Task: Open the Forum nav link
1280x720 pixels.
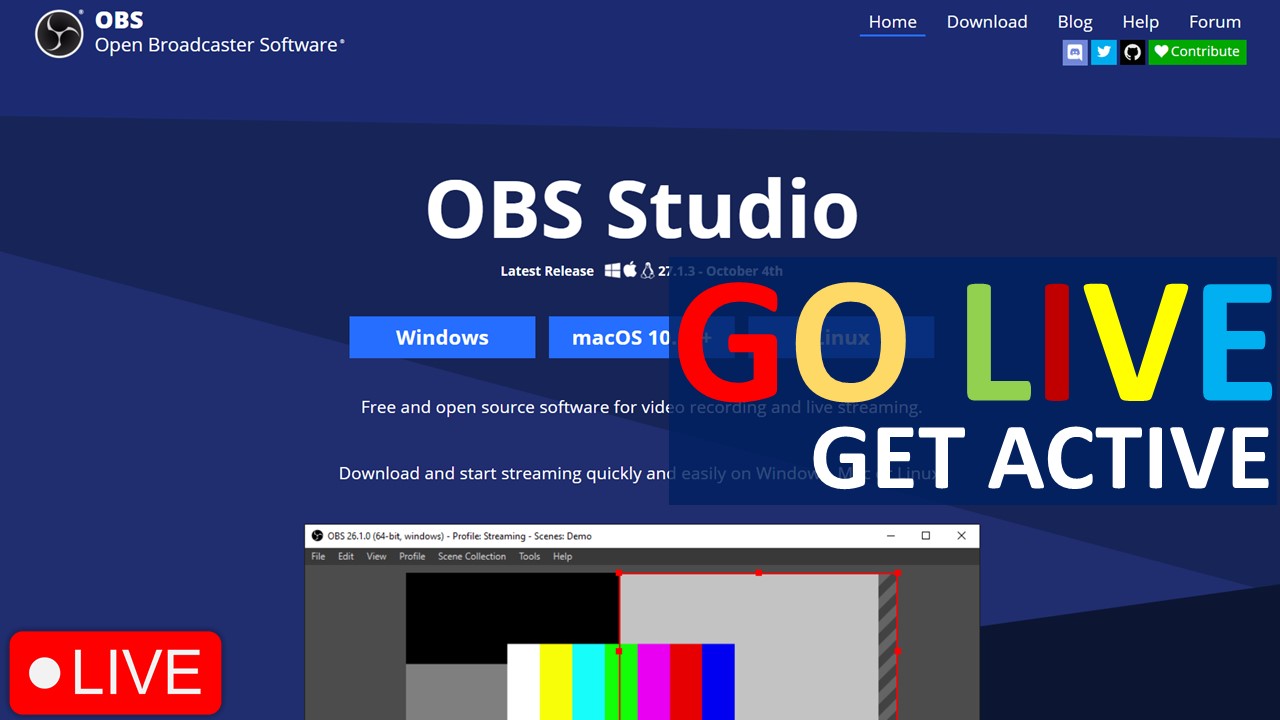Action: point(1215,22)
